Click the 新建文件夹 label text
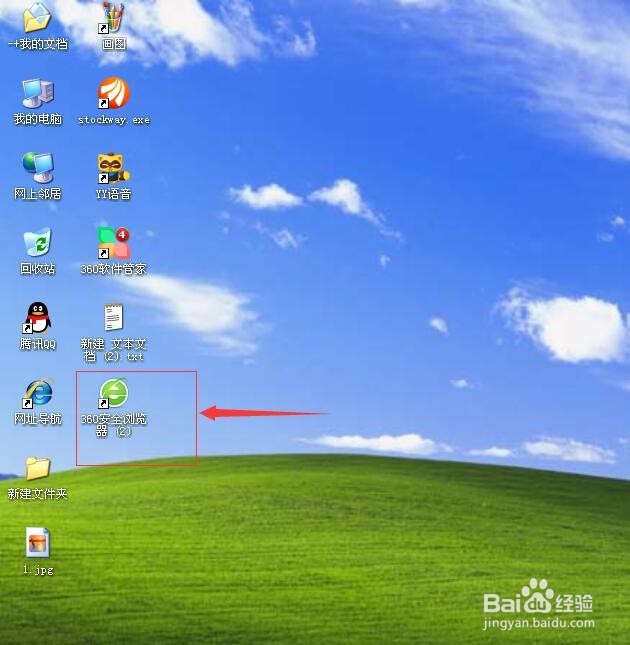The height and width of the screenshot is (645, 630). [37, 494]
